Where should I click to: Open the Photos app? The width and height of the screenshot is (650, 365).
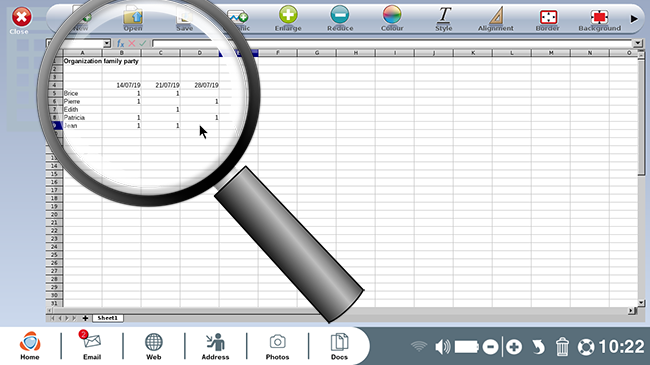277,346
